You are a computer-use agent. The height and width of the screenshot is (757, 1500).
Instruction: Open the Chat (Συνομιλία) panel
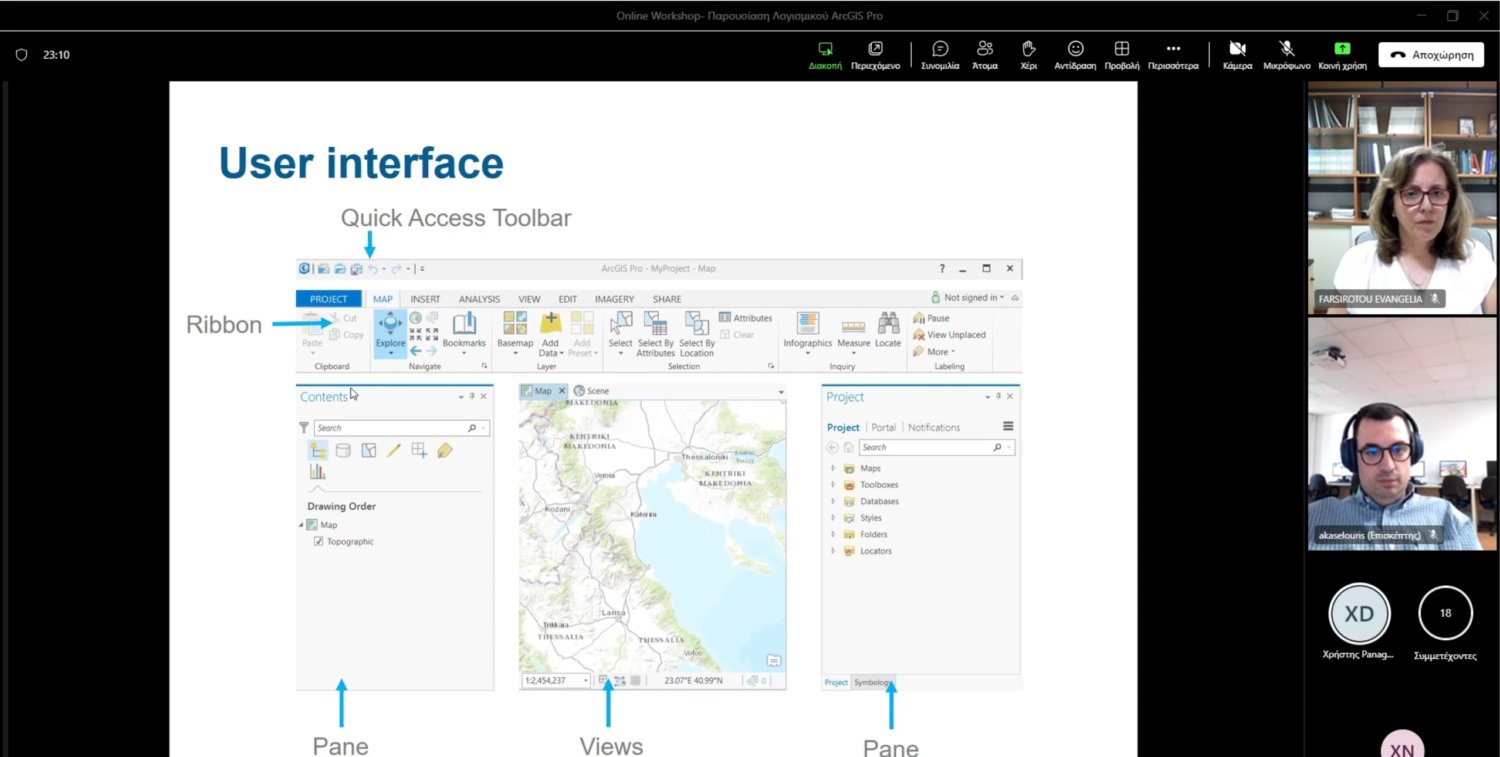pos(939,54)
